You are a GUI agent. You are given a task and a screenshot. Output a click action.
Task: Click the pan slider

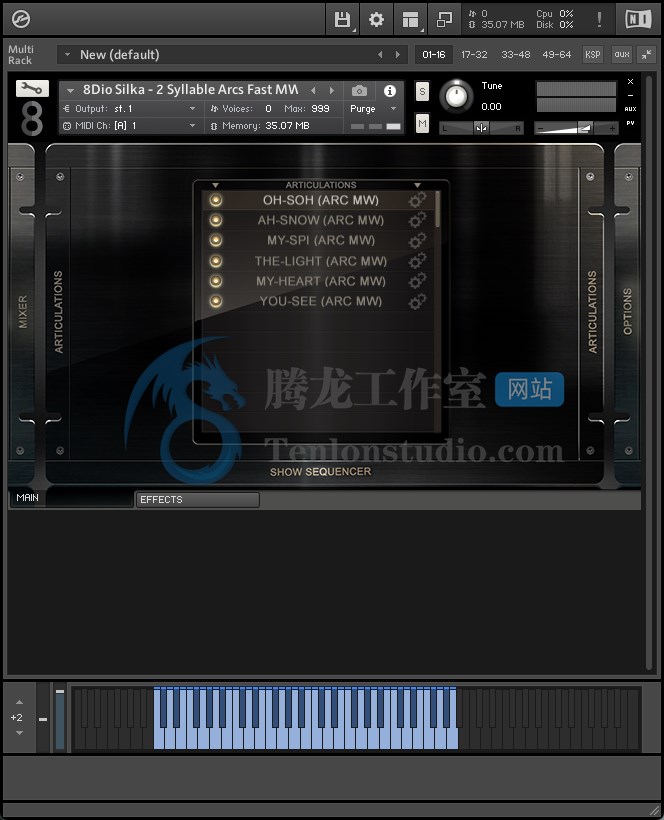[x=481, y=128]
